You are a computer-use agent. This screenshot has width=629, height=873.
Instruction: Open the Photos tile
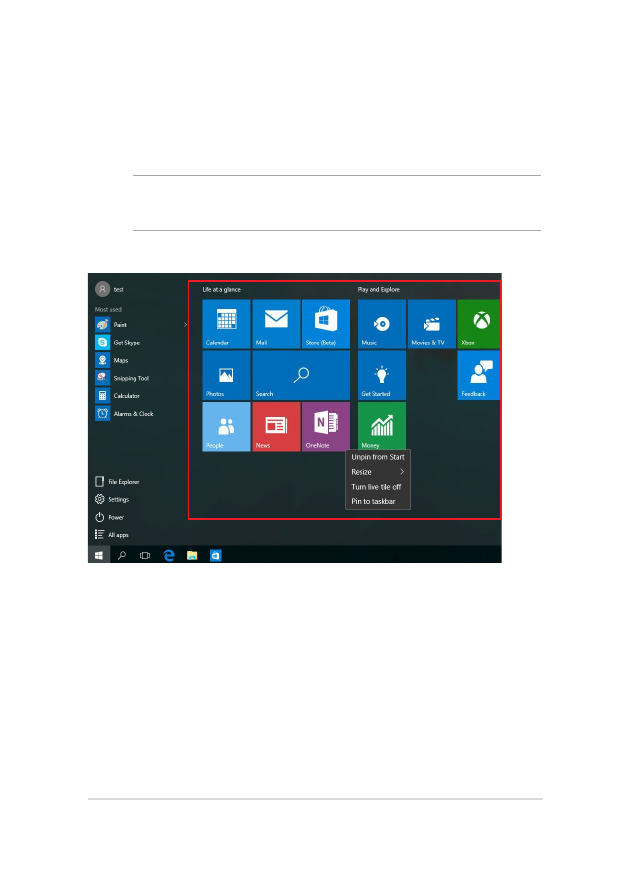pos(226,375)
